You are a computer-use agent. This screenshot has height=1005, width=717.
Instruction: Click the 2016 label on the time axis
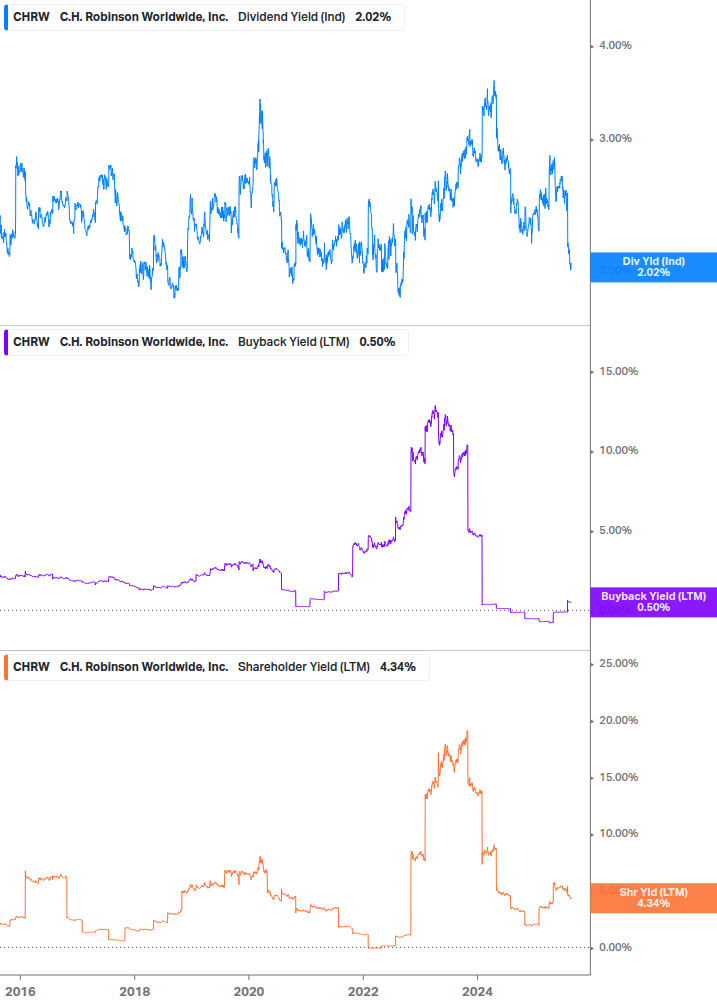tap(20, 992)
